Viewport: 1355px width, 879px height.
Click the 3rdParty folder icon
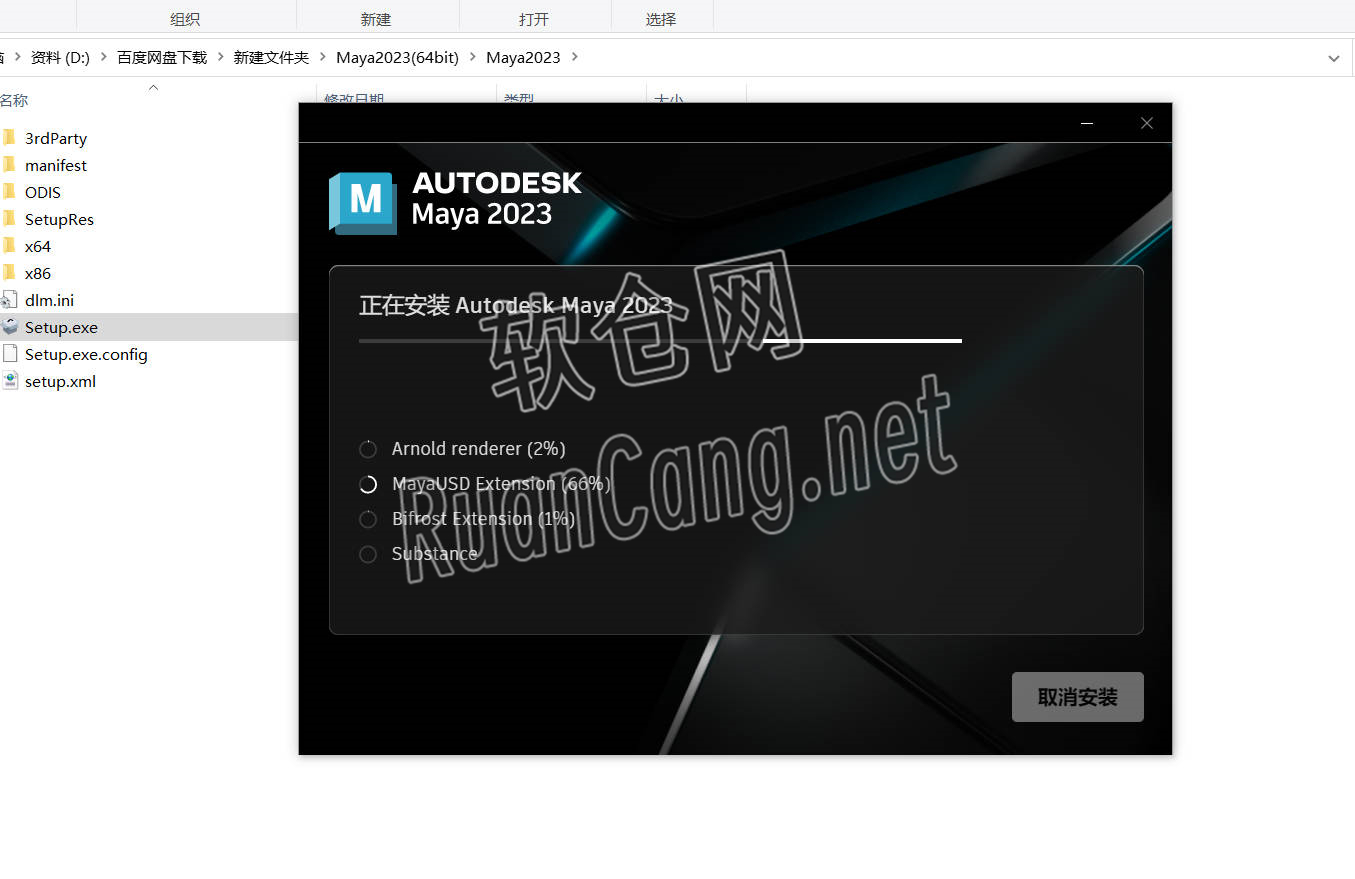(x=9, y=138)
